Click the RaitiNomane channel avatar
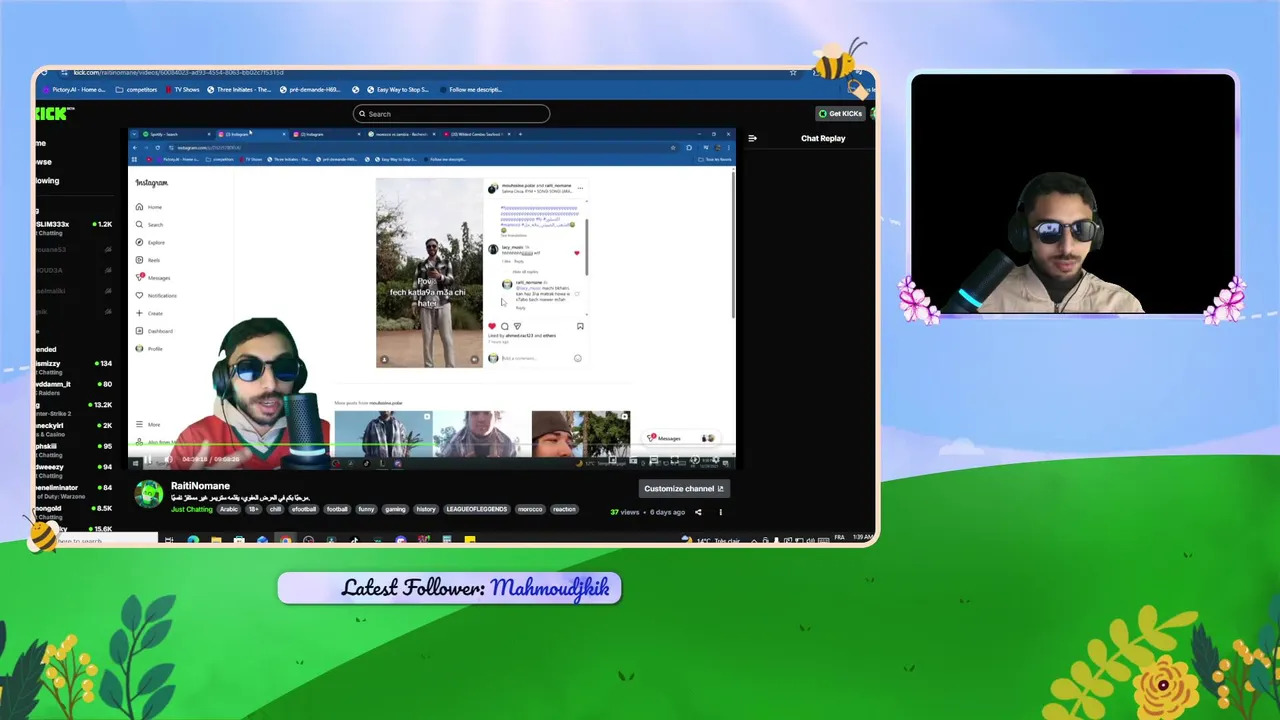Screen dimensions: 1280x720 pos(149,494)
